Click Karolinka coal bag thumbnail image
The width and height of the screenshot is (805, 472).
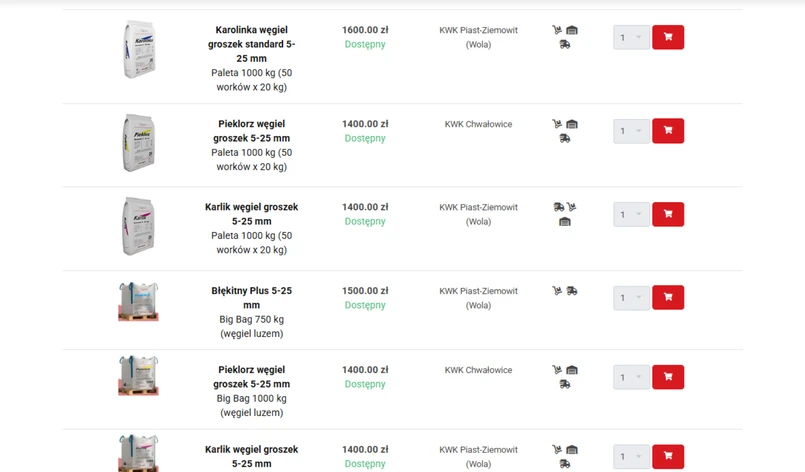(138, 50)
